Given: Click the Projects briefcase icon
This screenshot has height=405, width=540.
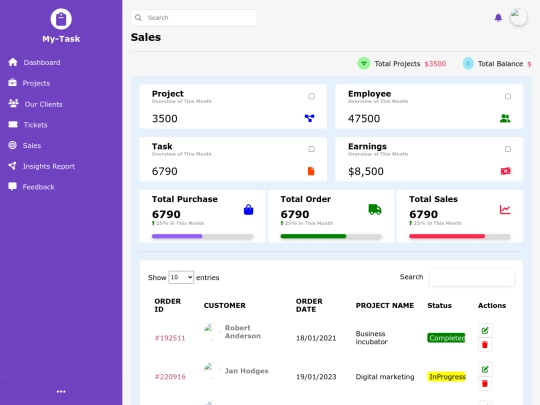Looking at the screenshot, I should coord(12,83).
